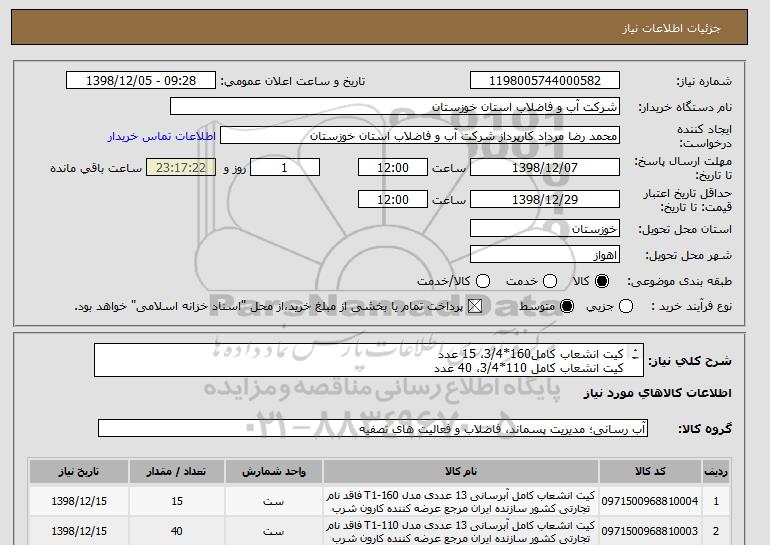Click quantity 15 in row 1
This screenshot has width=770, height=545.
(177, 501)
